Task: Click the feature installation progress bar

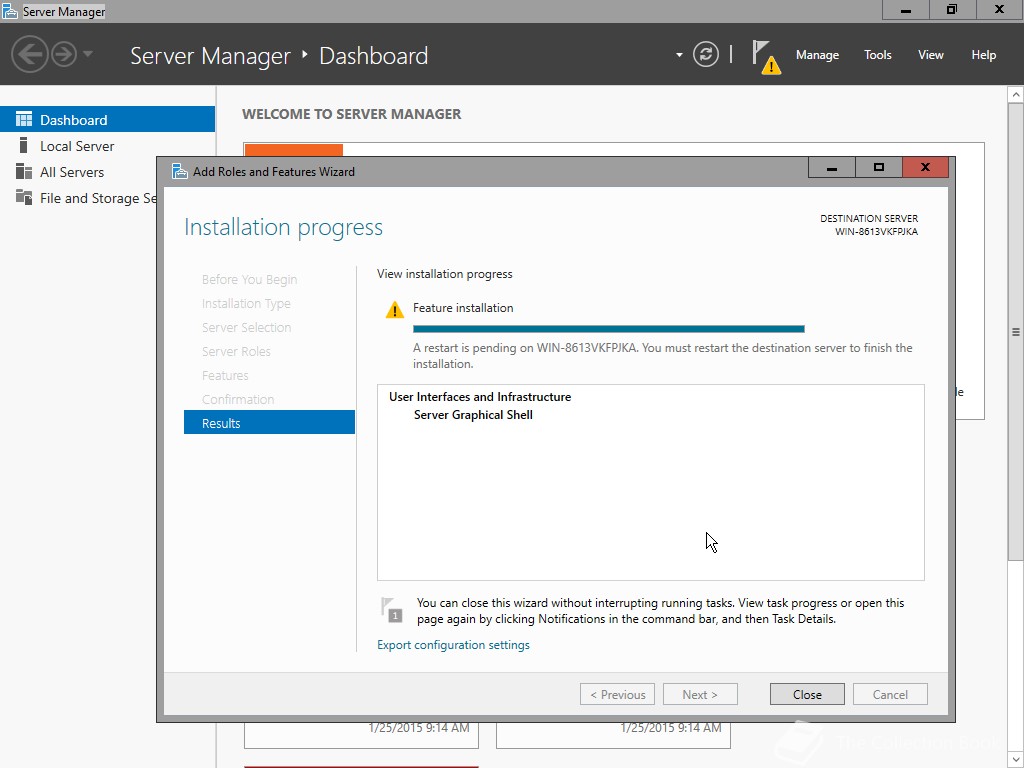Action: point(609,329)
